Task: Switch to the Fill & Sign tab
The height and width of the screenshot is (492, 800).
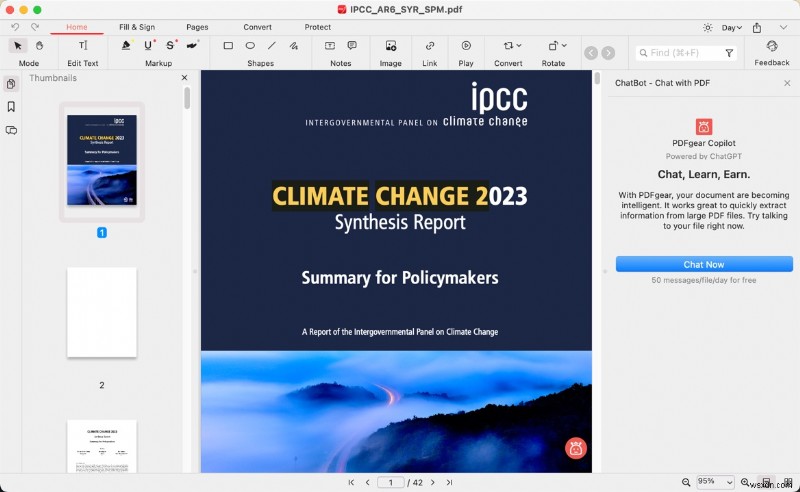Action: click(137, 27)
